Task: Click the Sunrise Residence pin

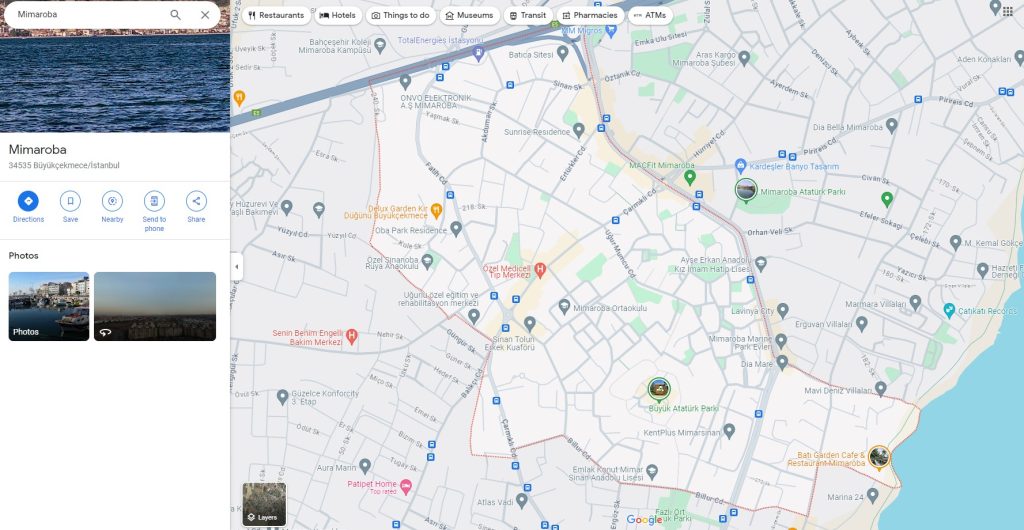Action: click(x=579, y=131)
